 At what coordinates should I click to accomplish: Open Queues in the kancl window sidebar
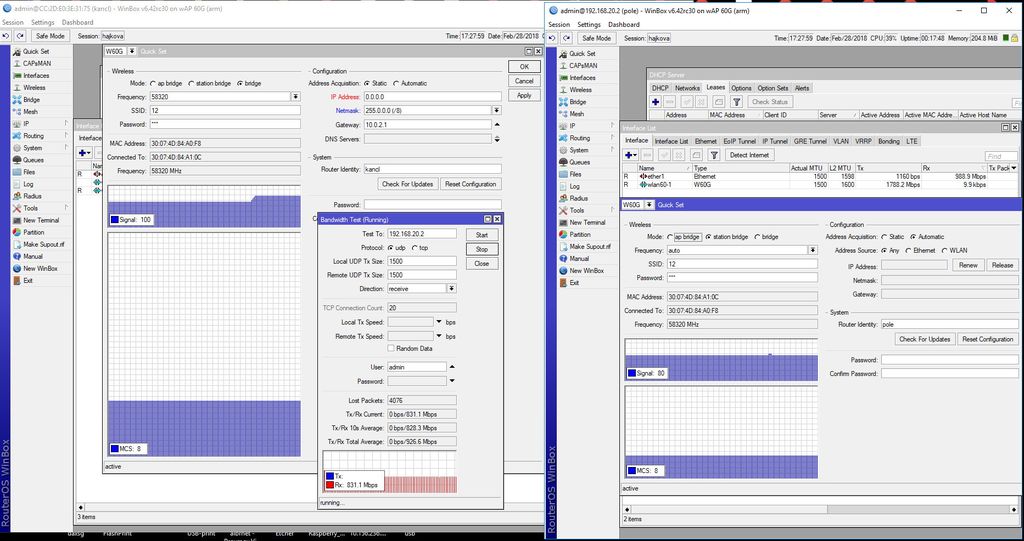33,160
